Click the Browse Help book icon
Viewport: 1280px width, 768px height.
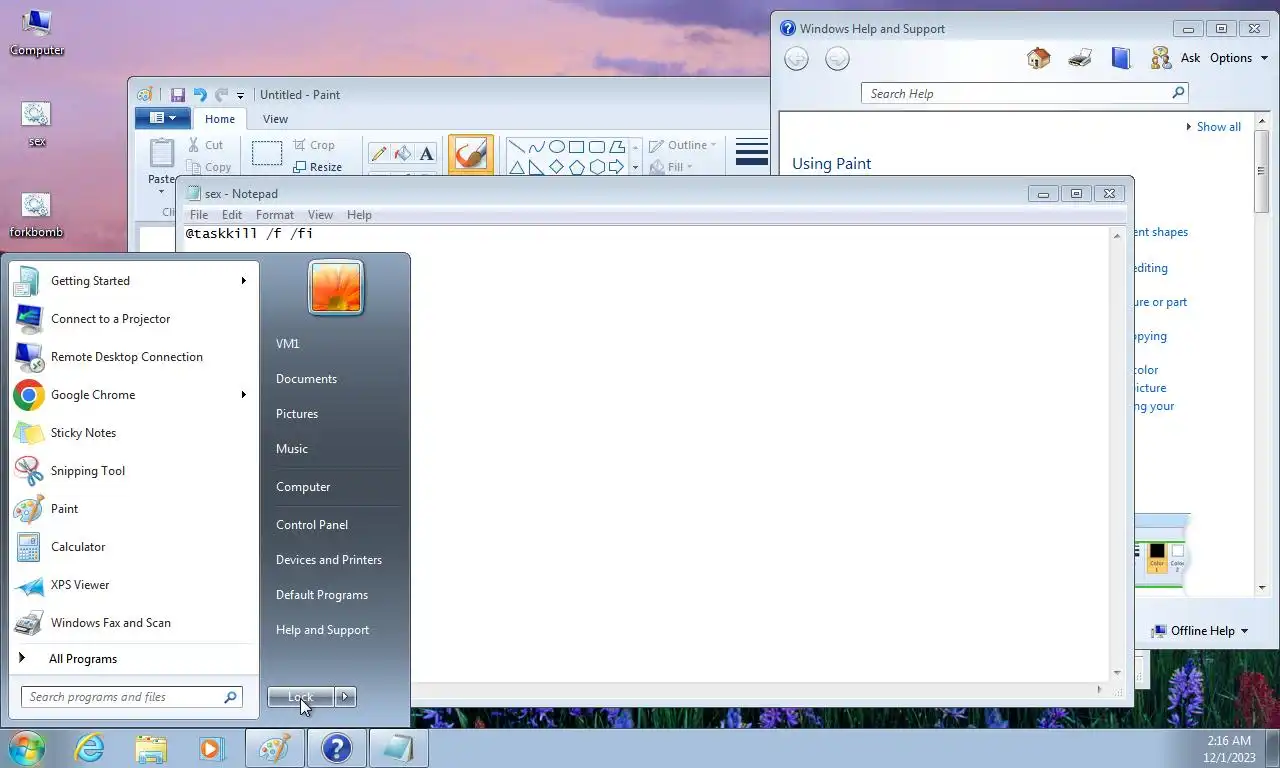(1121, 58)
